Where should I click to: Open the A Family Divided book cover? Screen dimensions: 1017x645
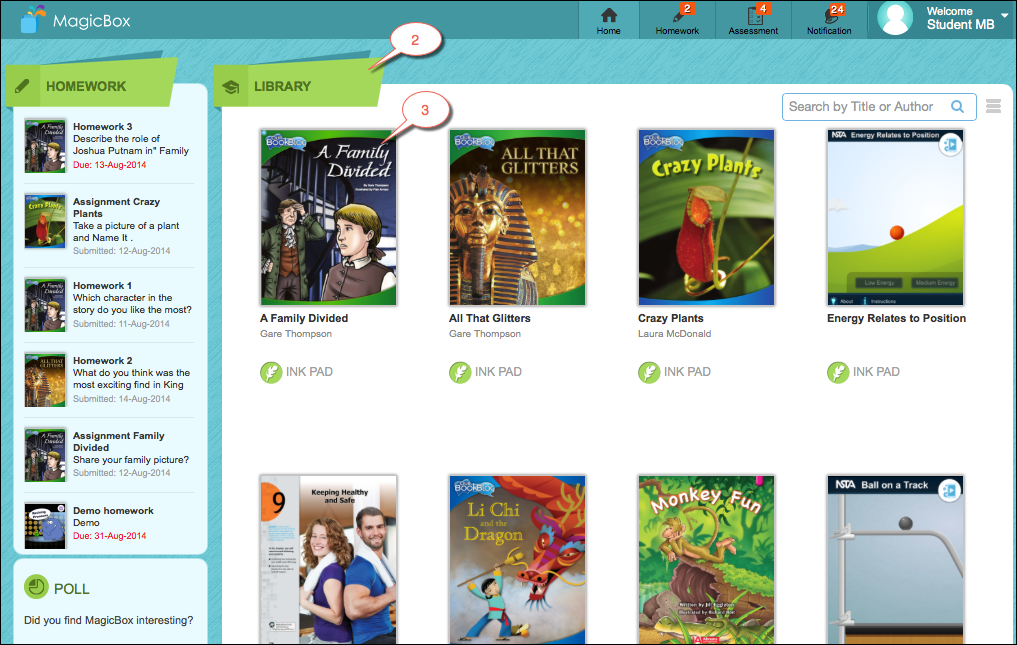point(328,217)
